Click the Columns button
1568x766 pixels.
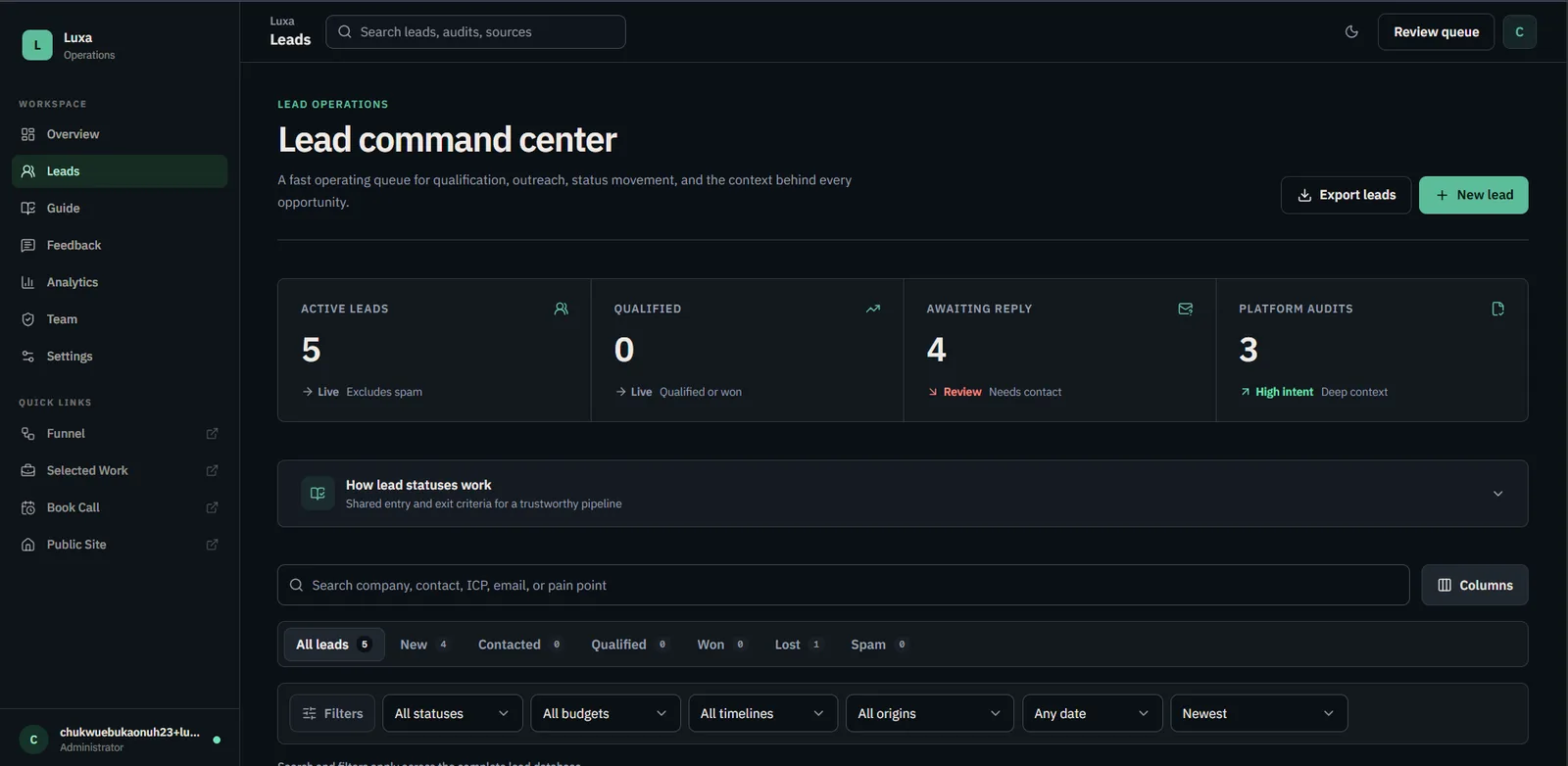[x=1474, y=585]
